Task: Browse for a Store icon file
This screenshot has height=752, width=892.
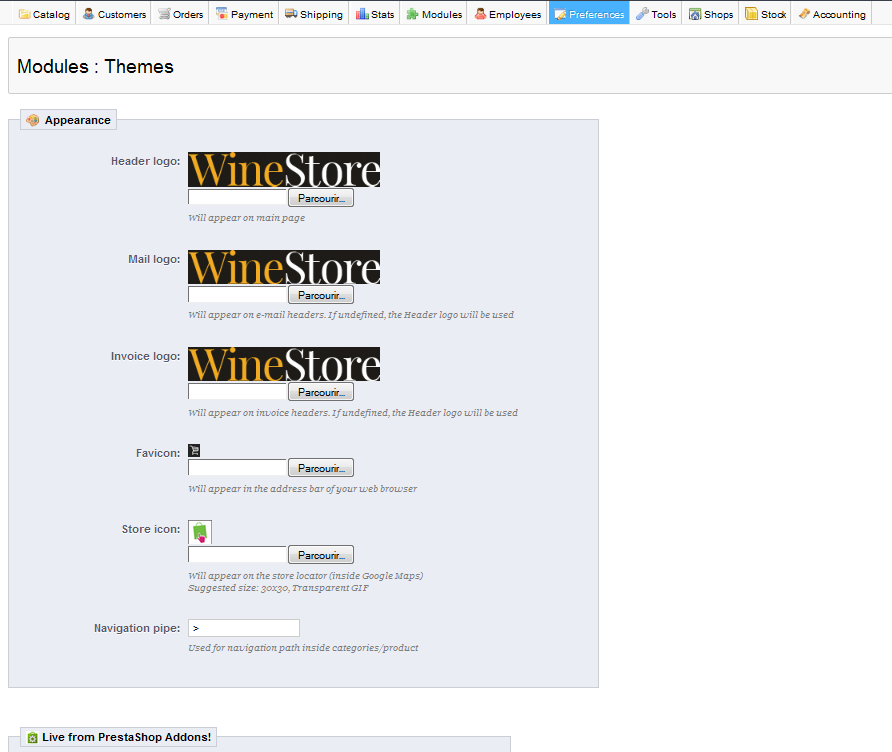Action: pos(321,555)
